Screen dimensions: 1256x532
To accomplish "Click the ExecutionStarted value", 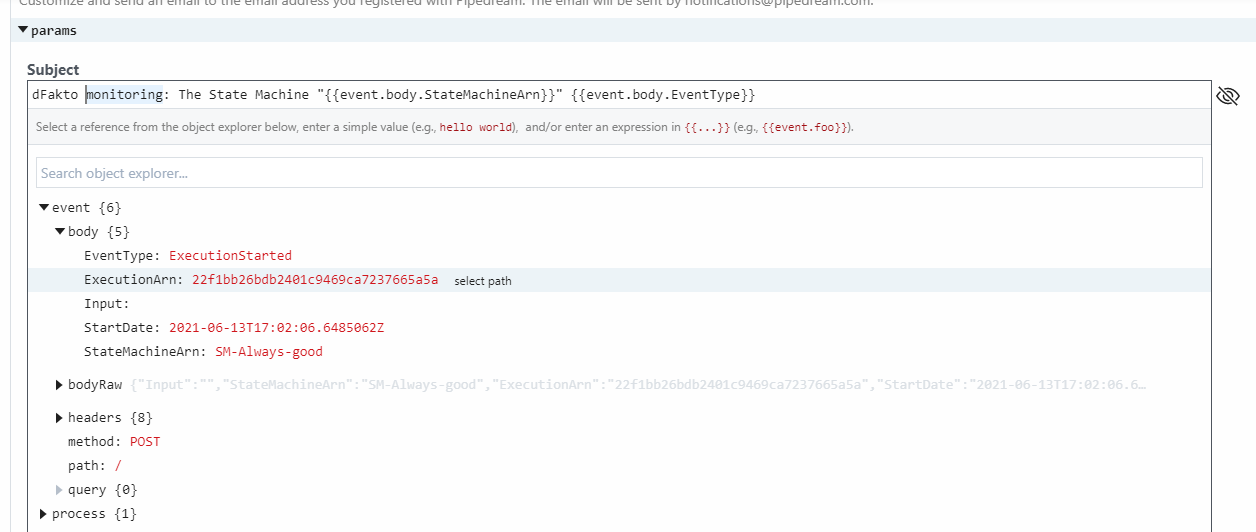I will [230, 256].
